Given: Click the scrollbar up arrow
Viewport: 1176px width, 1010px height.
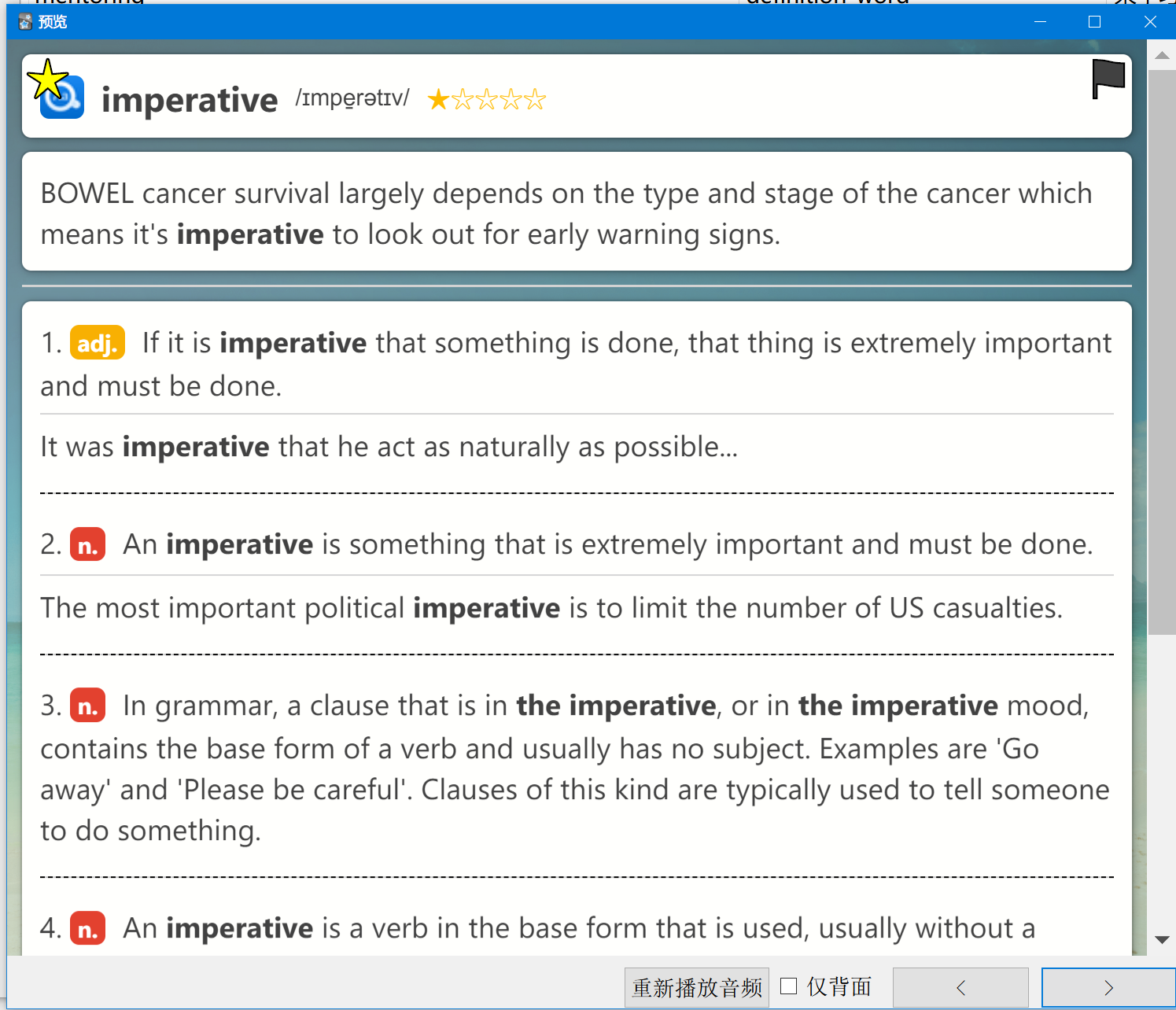Looking at the screenshot, I should point(1162,56).
